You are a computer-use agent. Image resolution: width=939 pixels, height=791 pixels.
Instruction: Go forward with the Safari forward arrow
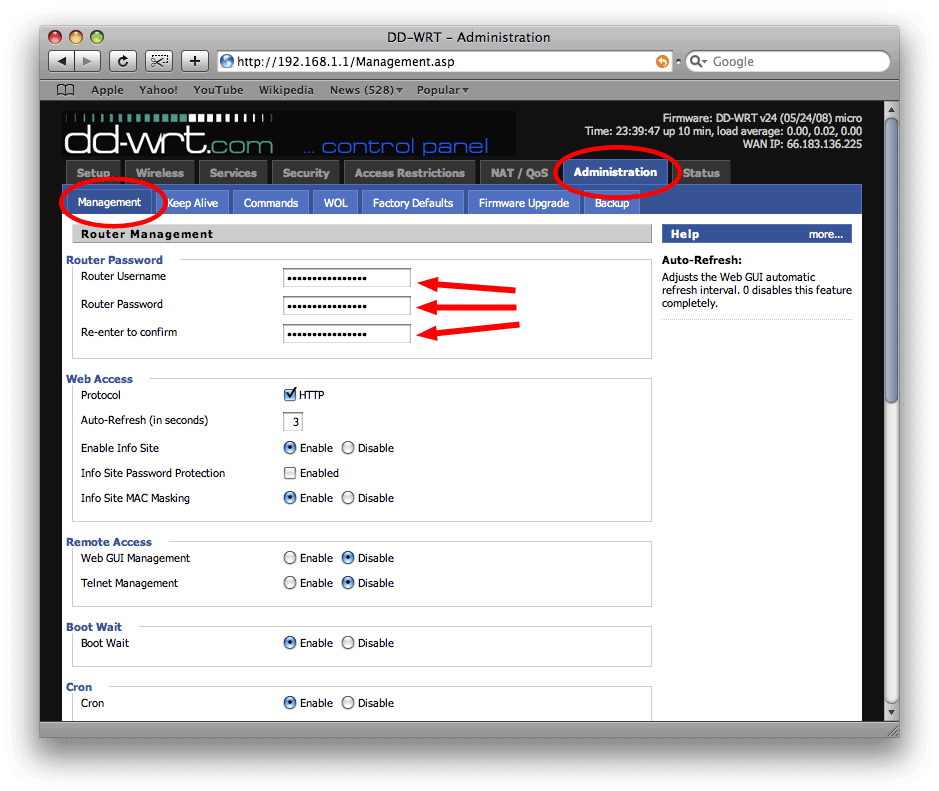87,61
